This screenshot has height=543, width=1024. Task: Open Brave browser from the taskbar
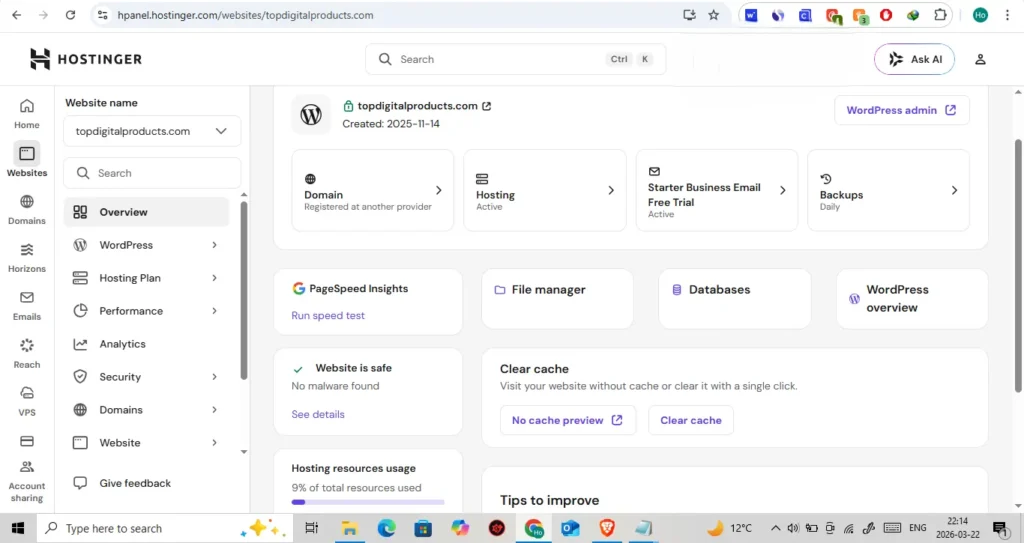607,528
